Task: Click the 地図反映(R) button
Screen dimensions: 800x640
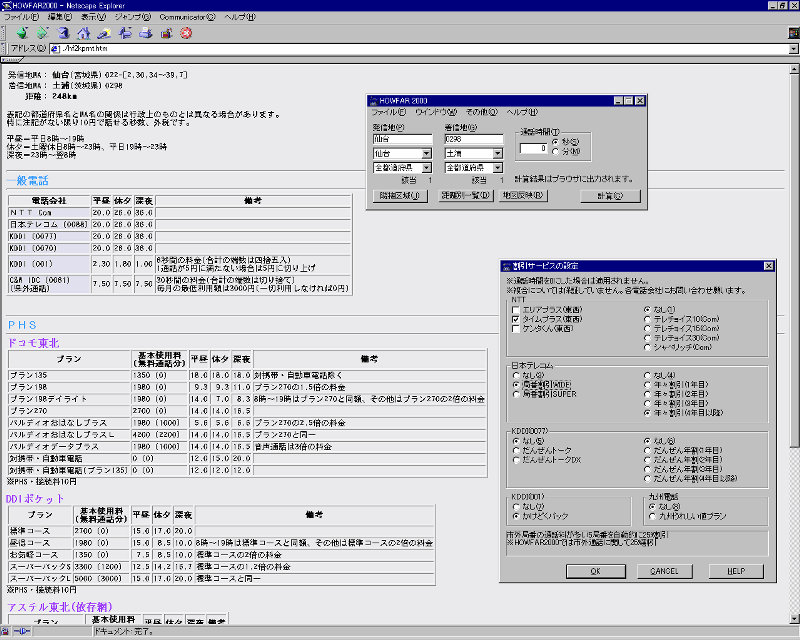Action: pos(523,195)
